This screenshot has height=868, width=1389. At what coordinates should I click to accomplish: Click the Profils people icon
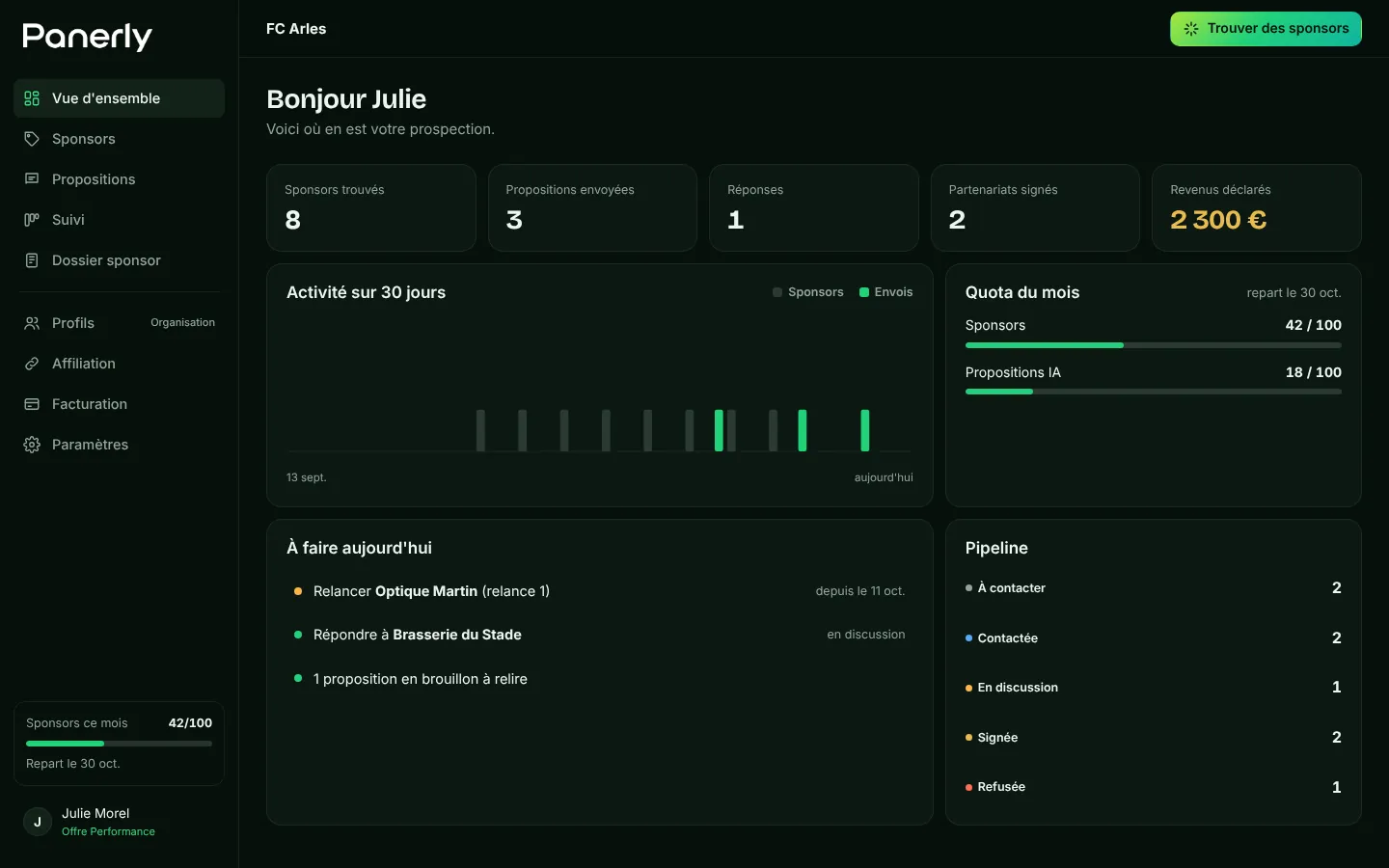pyautogui.click(x=32, y=323)
